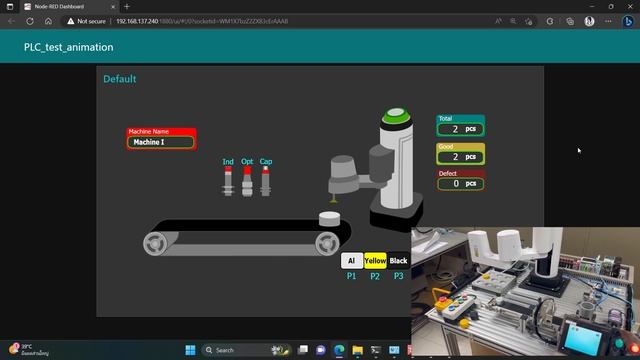Open a new browser tab

click(x=127, y=7)
